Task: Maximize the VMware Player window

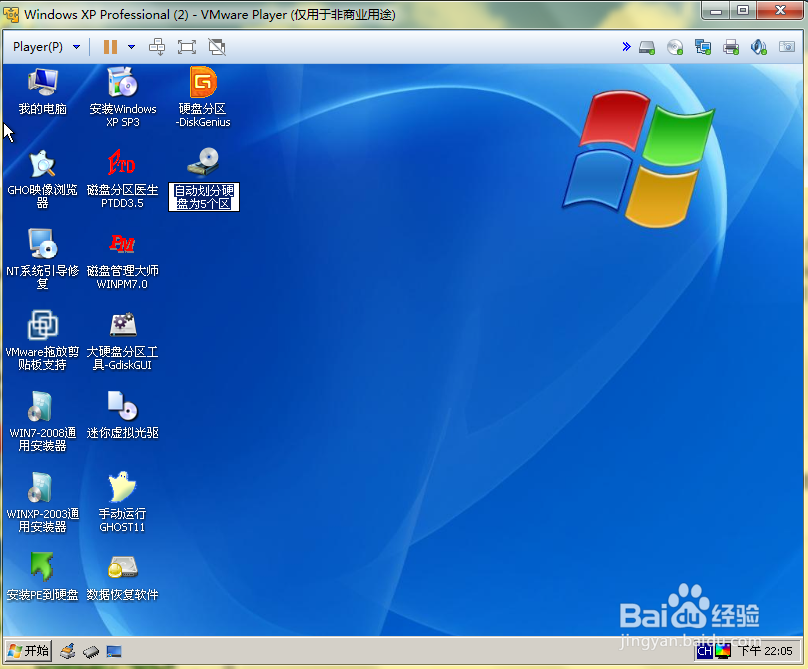Action: (x=743, y=10)
